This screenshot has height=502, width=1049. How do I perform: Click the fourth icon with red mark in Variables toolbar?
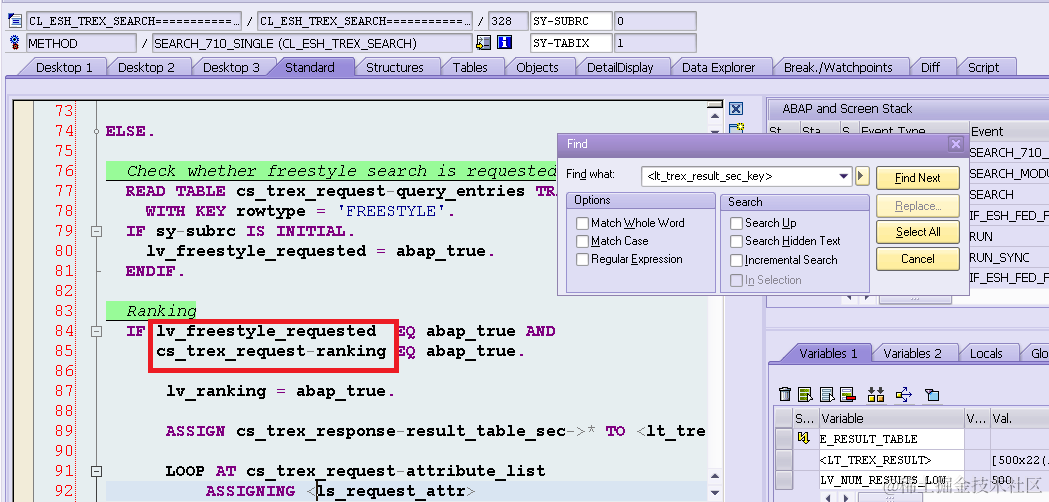(x=848, y=394)
